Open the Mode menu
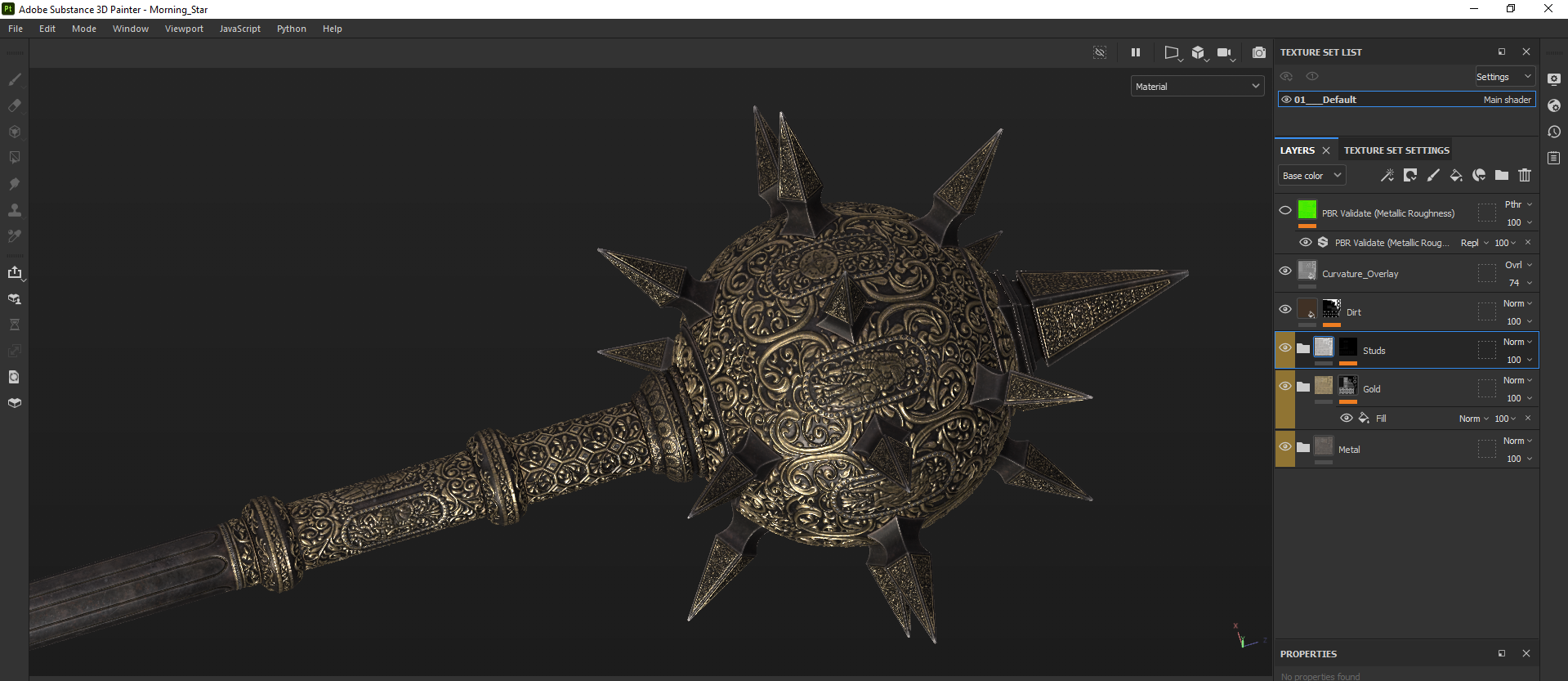The height and width of the screenshot is (681, 1568). (84, 29)
